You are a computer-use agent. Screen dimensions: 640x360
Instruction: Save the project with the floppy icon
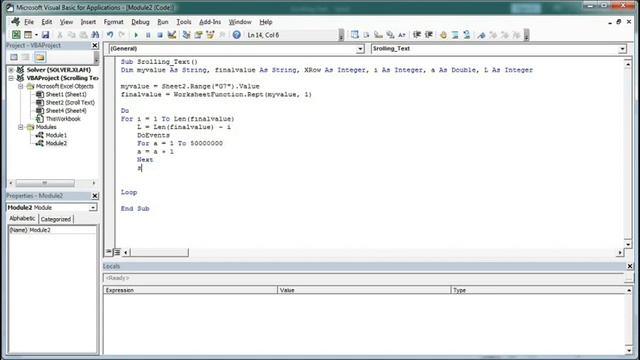pyautogui.click(x=45, y=35)
